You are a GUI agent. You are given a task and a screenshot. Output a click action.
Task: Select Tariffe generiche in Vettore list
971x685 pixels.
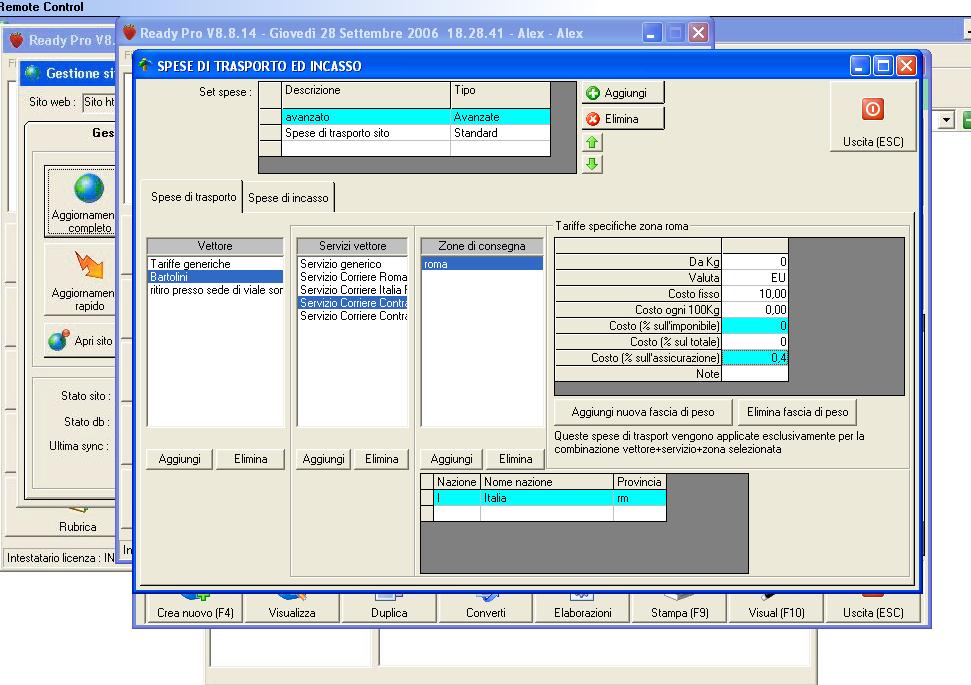tap(216, 264)
